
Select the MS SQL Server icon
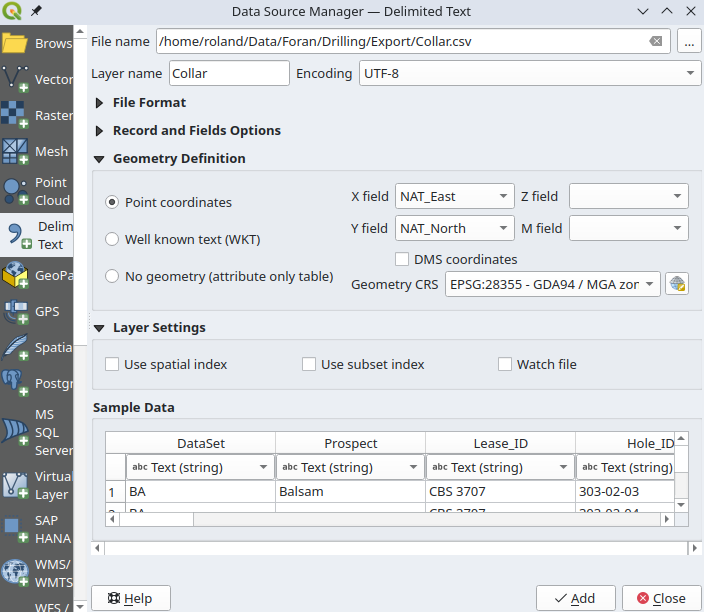point(15,432)
